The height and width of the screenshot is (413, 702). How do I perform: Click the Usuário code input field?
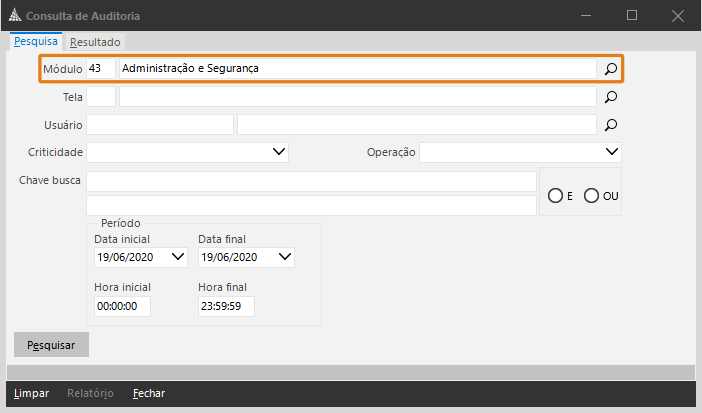160,125
